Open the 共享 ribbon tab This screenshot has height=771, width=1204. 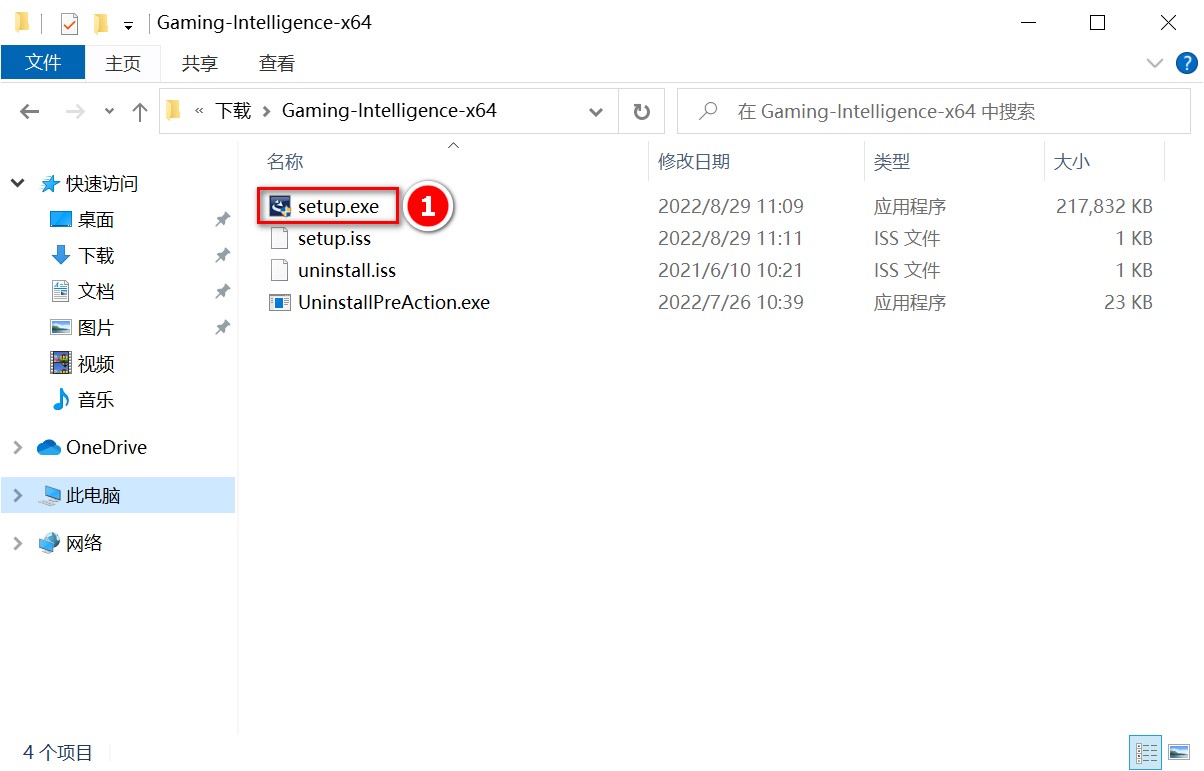pos(199,63)
